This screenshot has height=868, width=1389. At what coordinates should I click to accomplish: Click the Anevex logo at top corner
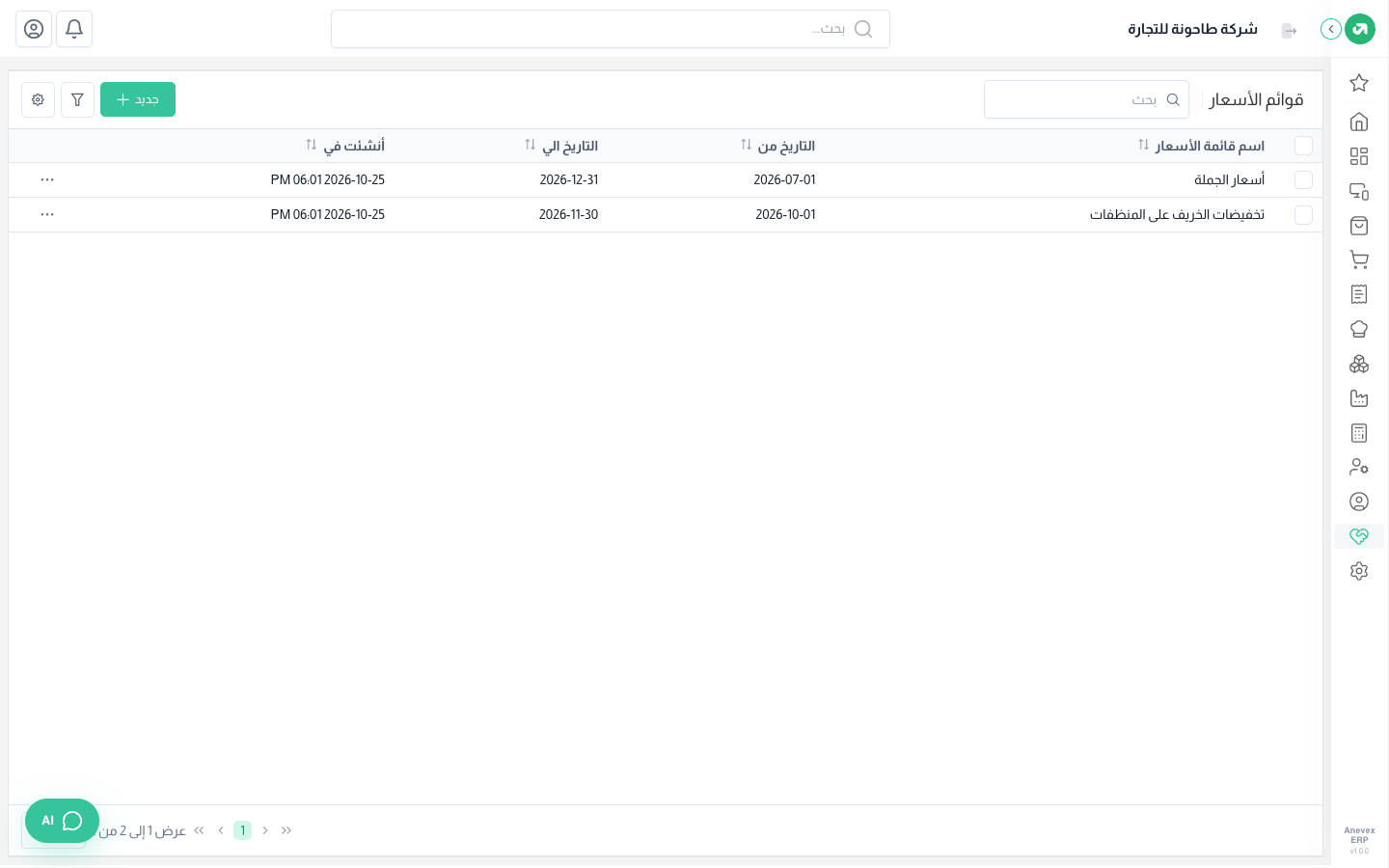point(1360,29)
